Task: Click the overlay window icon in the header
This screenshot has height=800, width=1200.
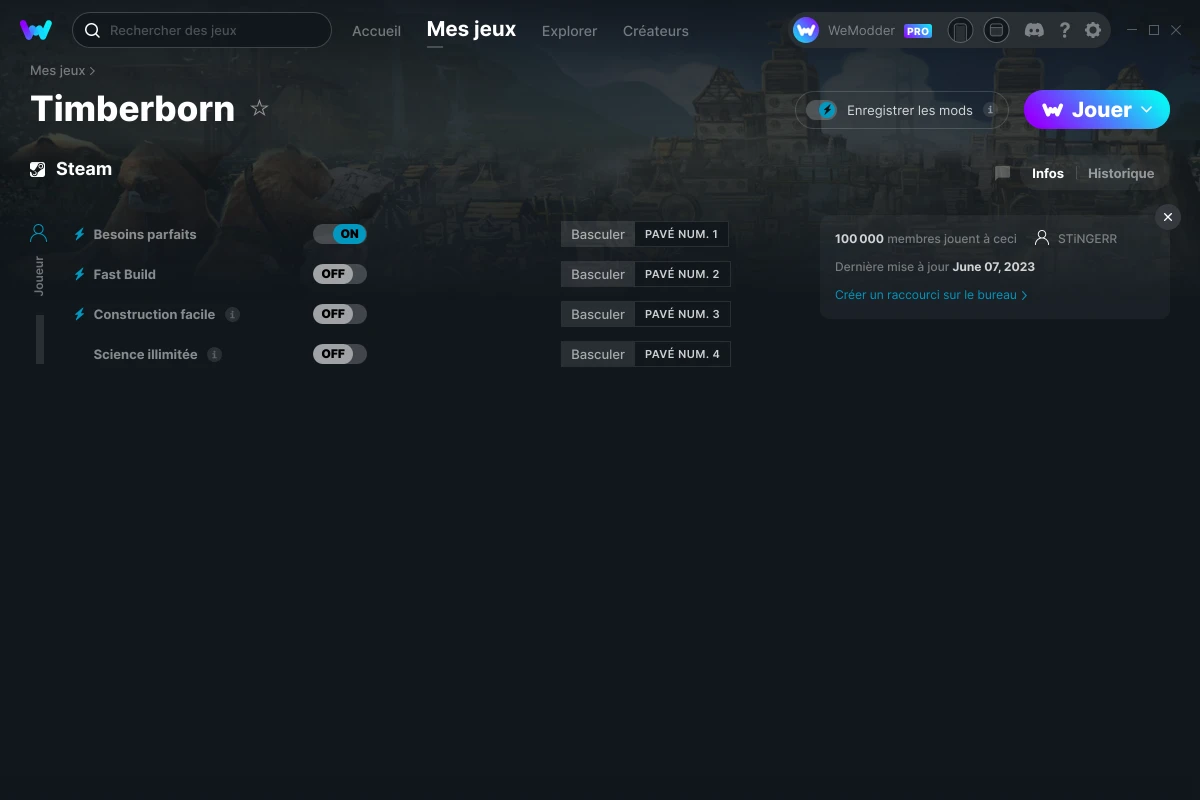Action: point(996,30)
